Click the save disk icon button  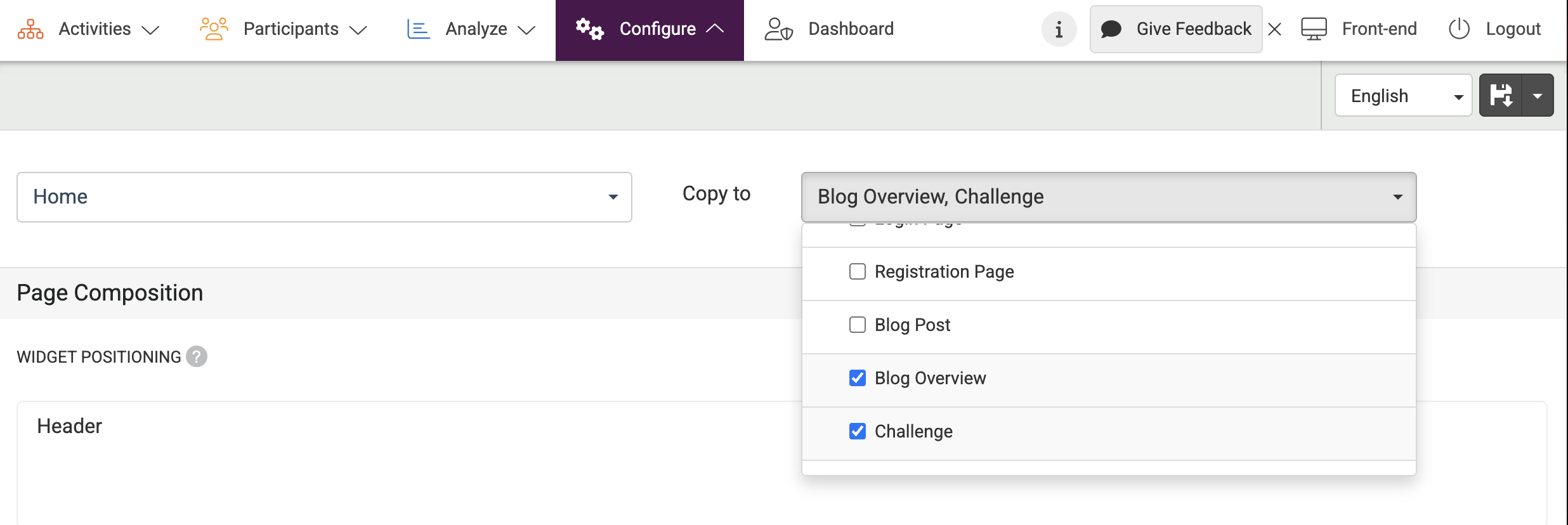1501,96
